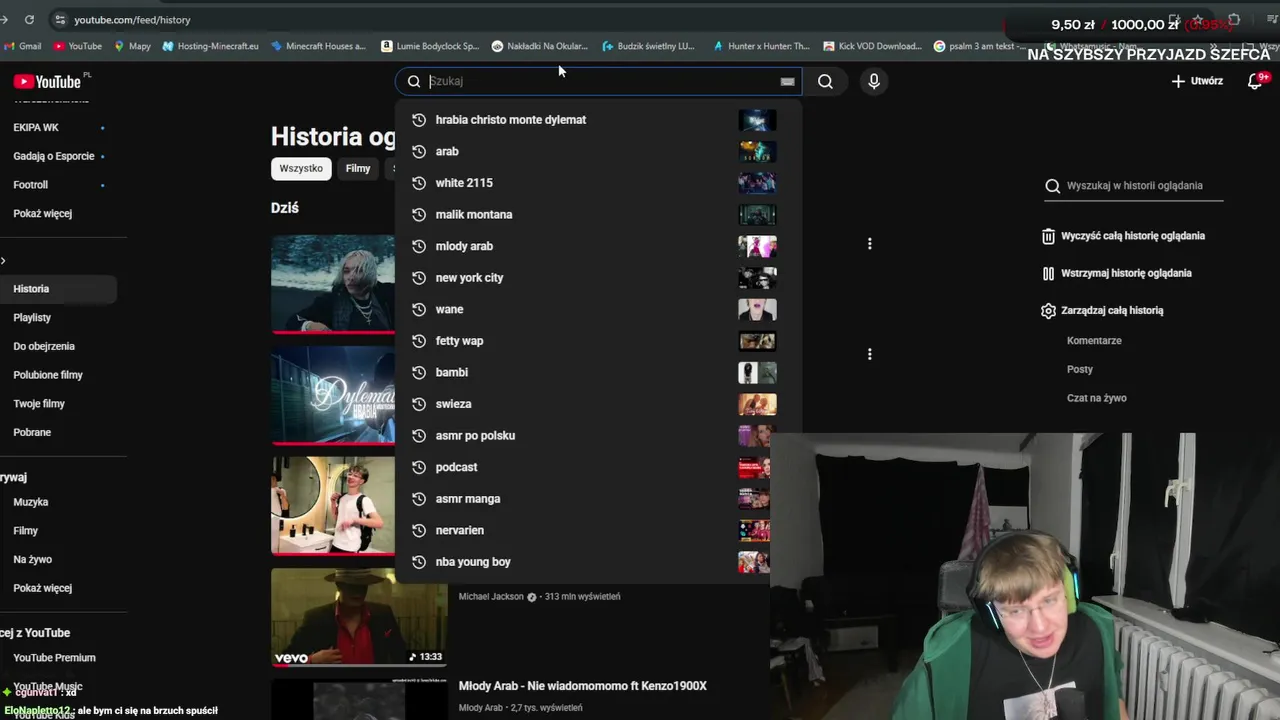The height and width of the screenshot is (720, 1280).
Task: Open the 'Minecraft Houses a...' bookmark
Action: (x=318, y=46)
